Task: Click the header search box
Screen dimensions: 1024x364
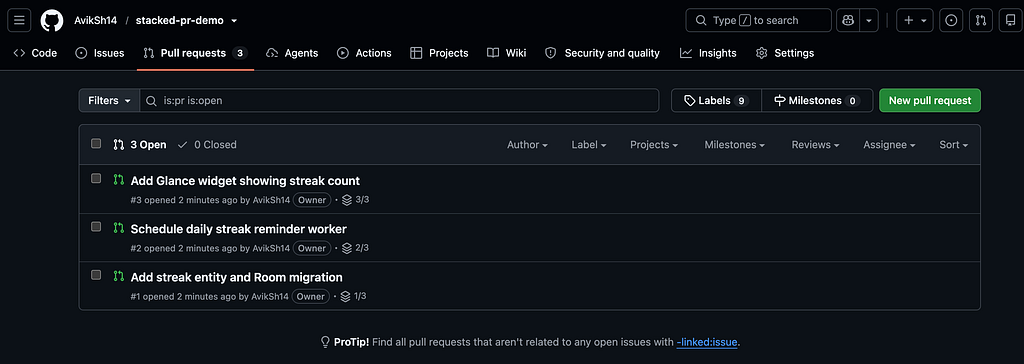Action: coord(758,20)
